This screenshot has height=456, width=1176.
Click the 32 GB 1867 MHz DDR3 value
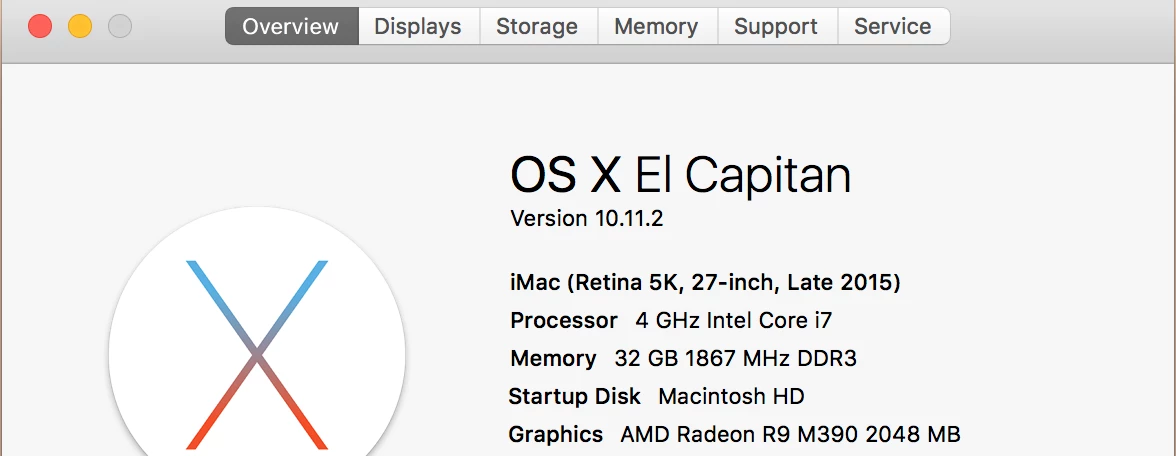tap(736, 359)
